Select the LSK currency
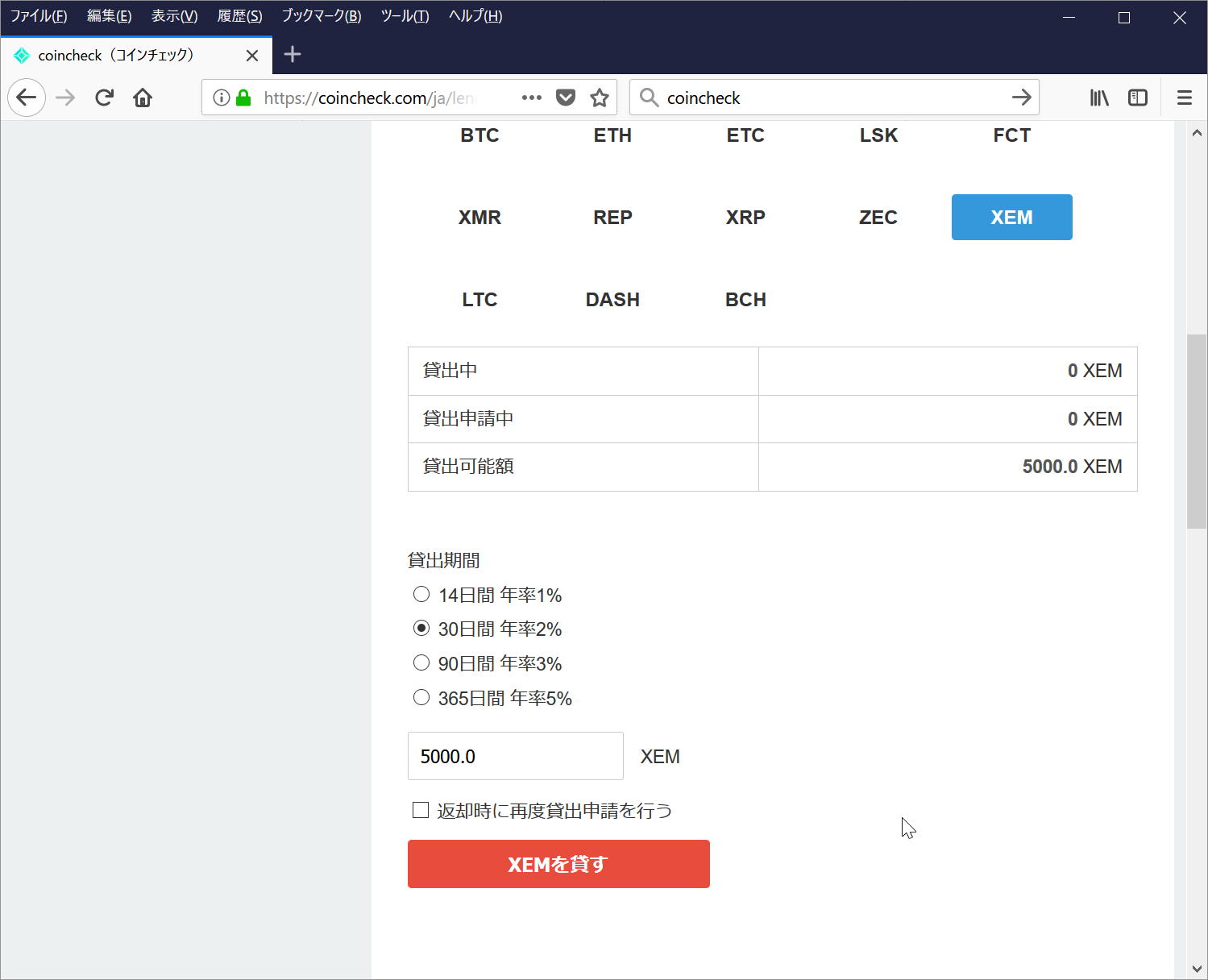This screenshot has height=980, width=1208. click(879, 135)
